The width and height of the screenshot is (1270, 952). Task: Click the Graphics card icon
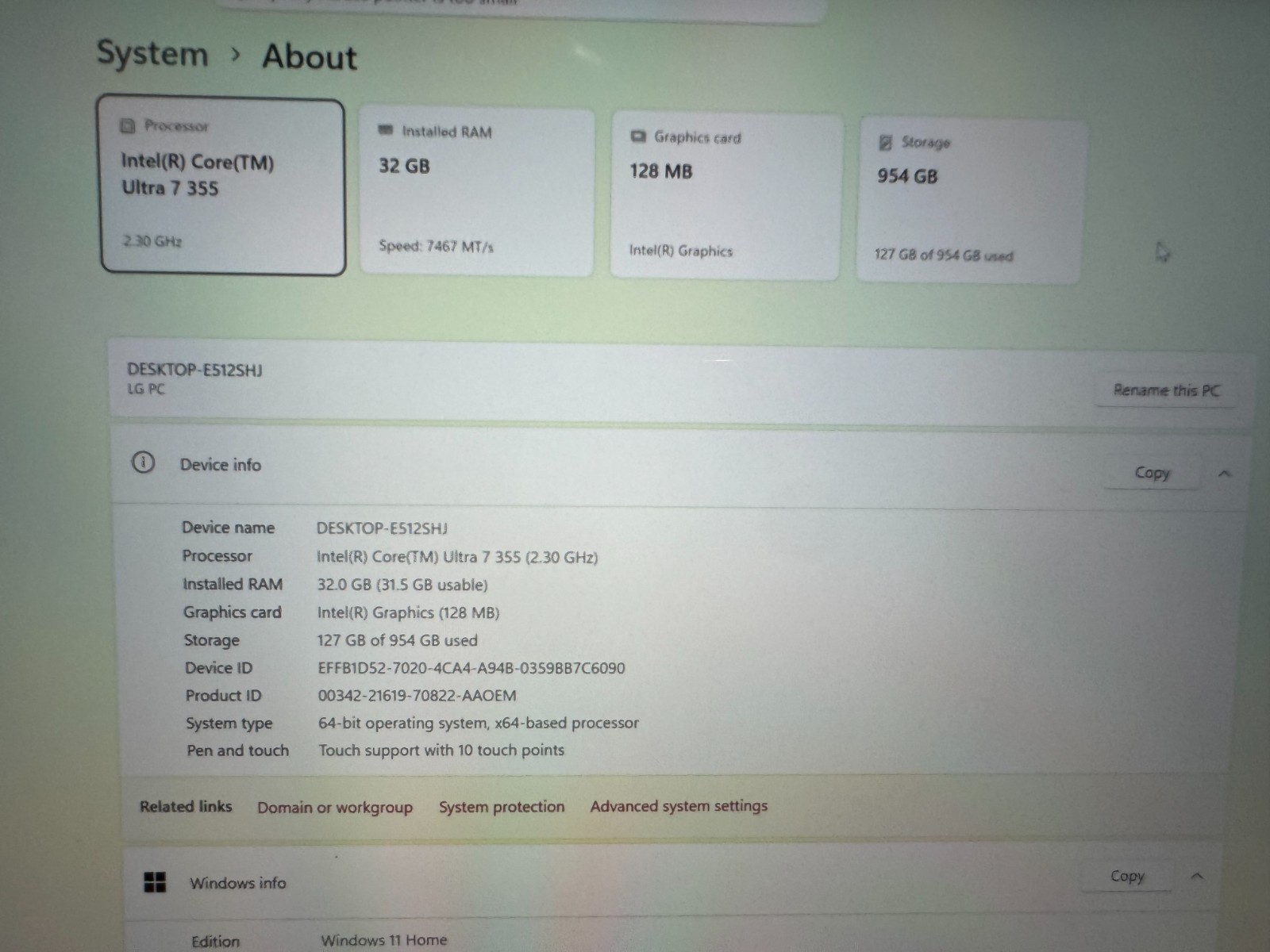pos(638,136)
